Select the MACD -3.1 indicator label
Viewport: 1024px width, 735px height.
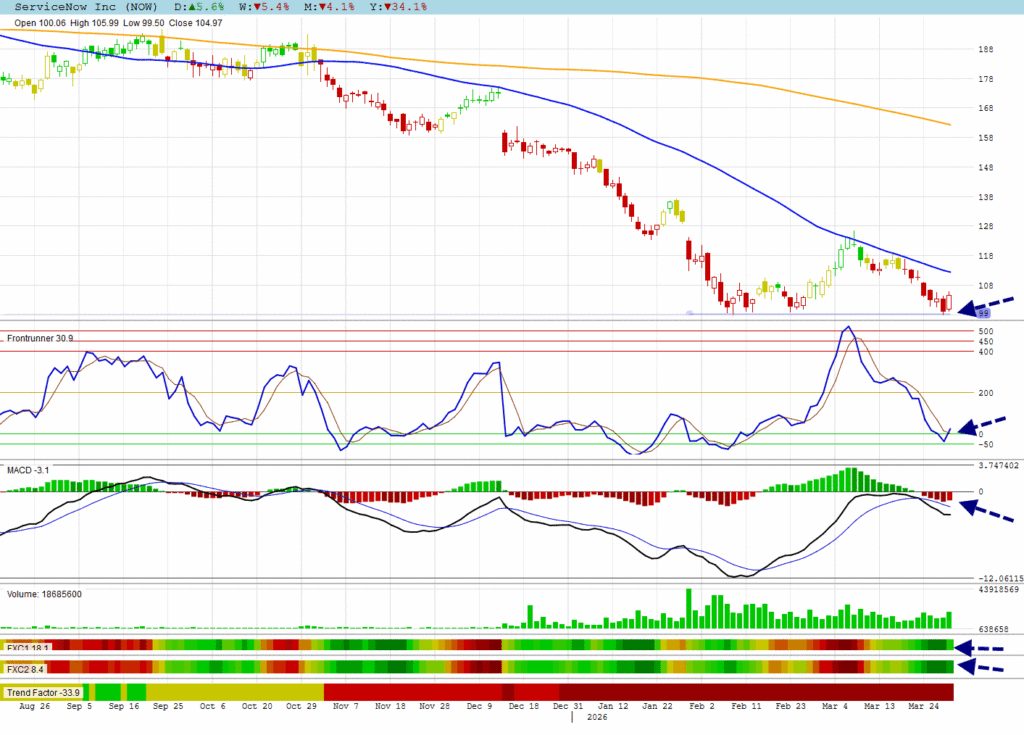28,468
